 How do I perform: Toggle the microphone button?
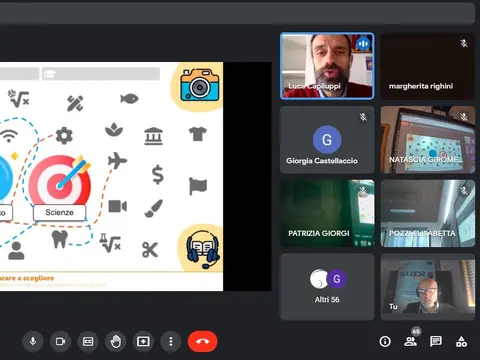pyautogui.click(x=33, y=341)
